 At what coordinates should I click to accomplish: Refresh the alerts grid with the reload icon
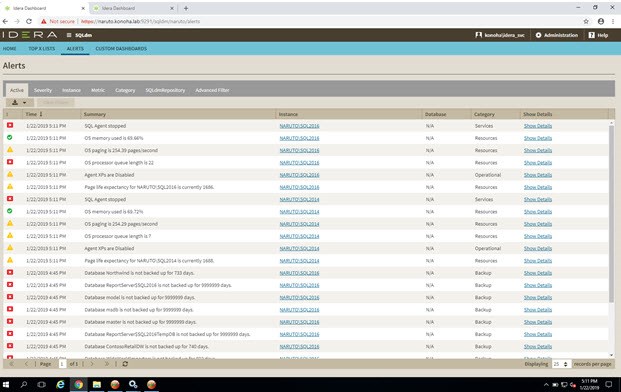click(x=125, y=363)
